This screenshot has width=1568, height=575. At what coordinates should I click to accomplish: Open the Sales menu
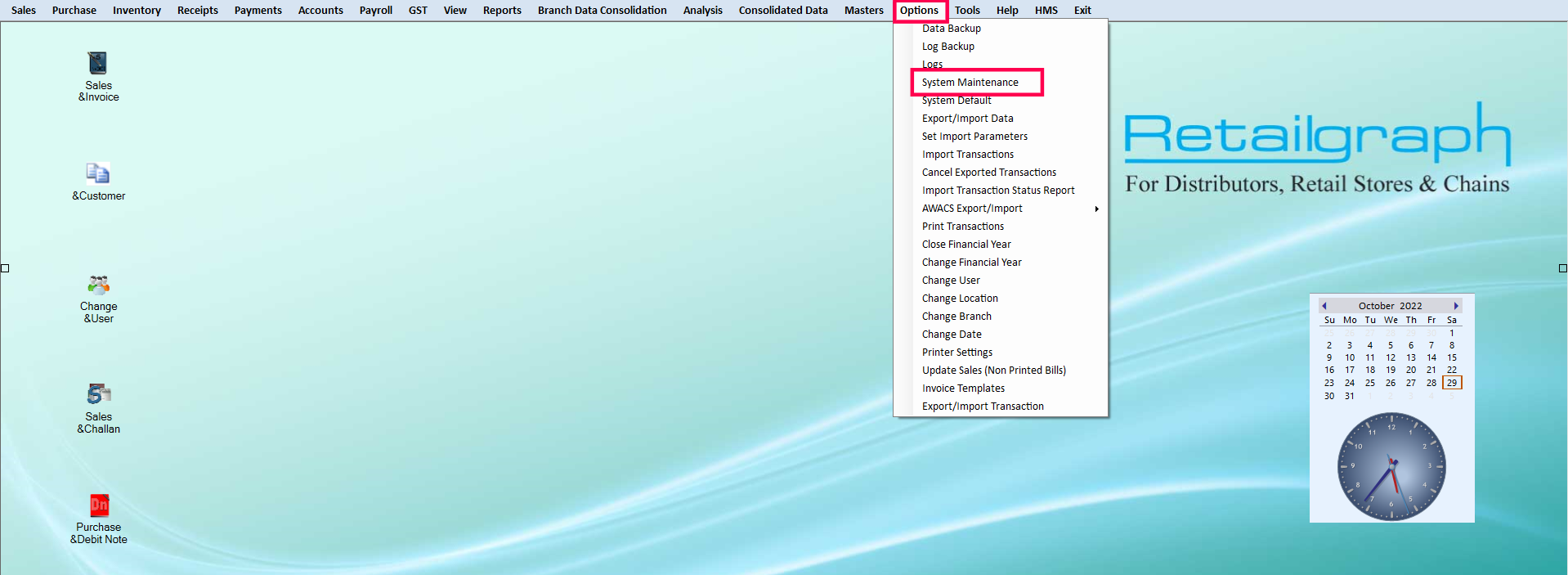click(x=24, y=11)
